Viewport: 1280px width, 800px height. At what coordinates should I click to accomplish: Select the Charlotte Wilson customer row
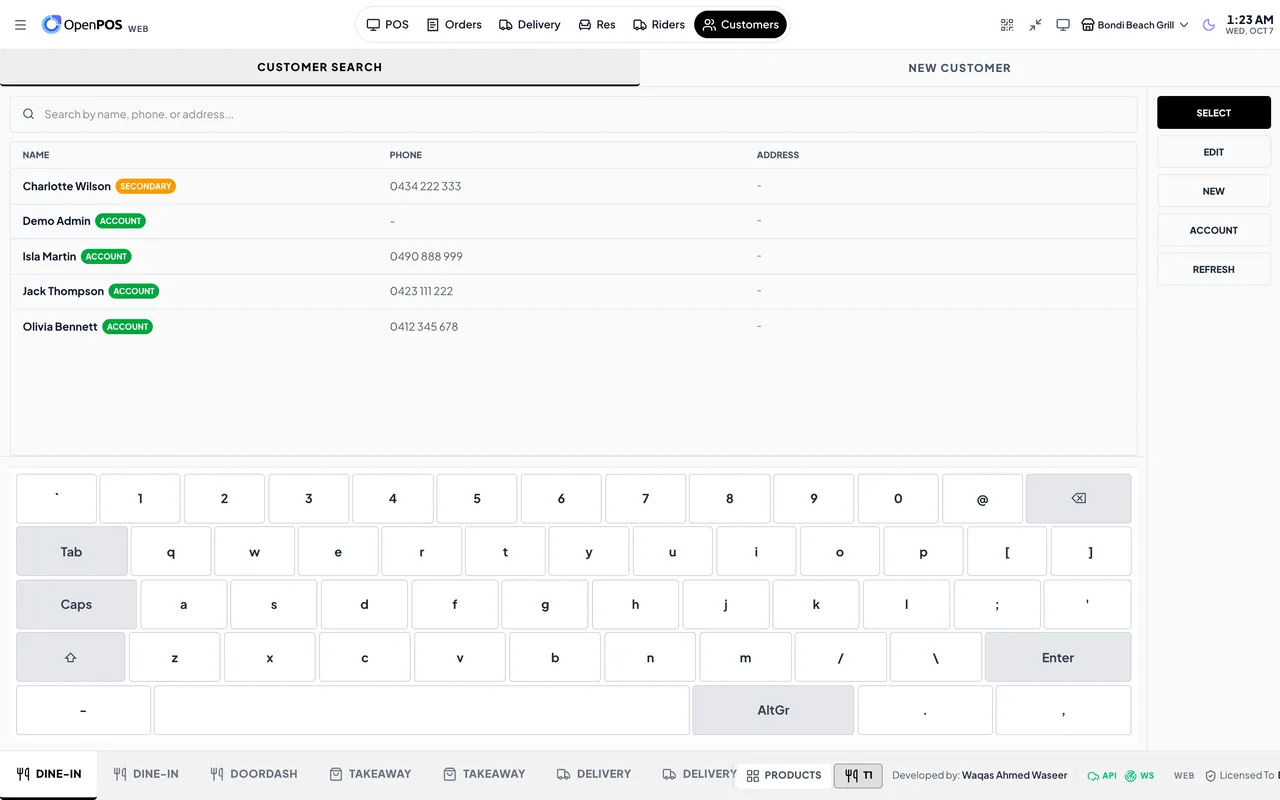pos(574,186)
